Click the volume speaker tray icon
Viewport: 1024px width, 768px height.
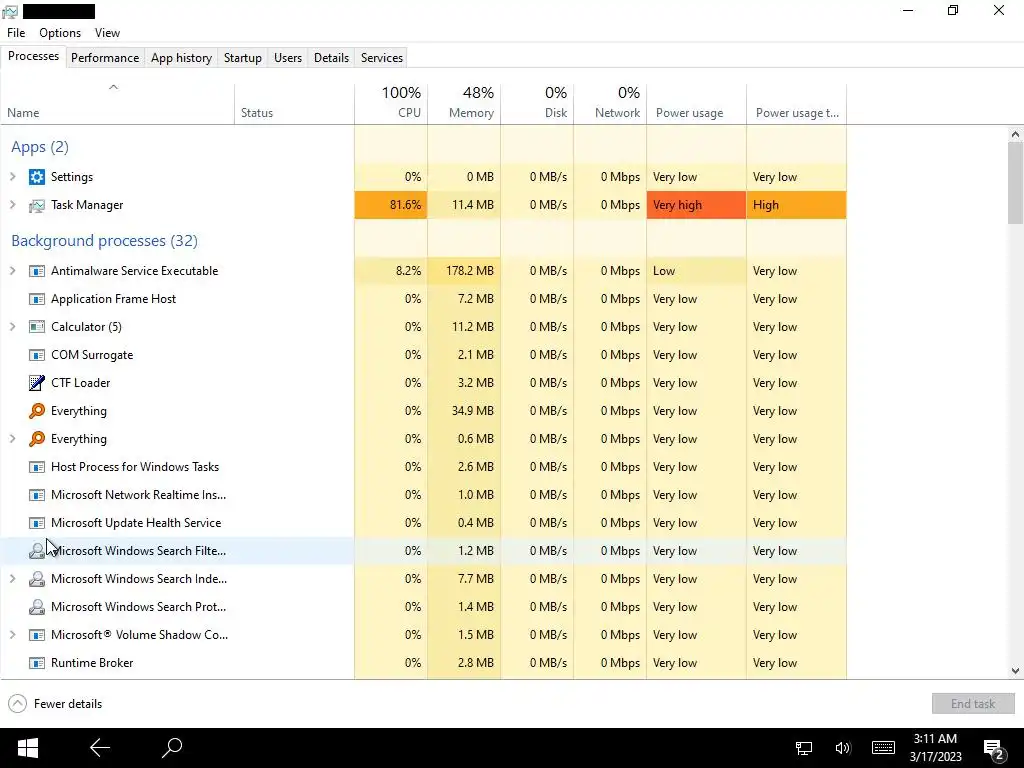click(842, 748)
